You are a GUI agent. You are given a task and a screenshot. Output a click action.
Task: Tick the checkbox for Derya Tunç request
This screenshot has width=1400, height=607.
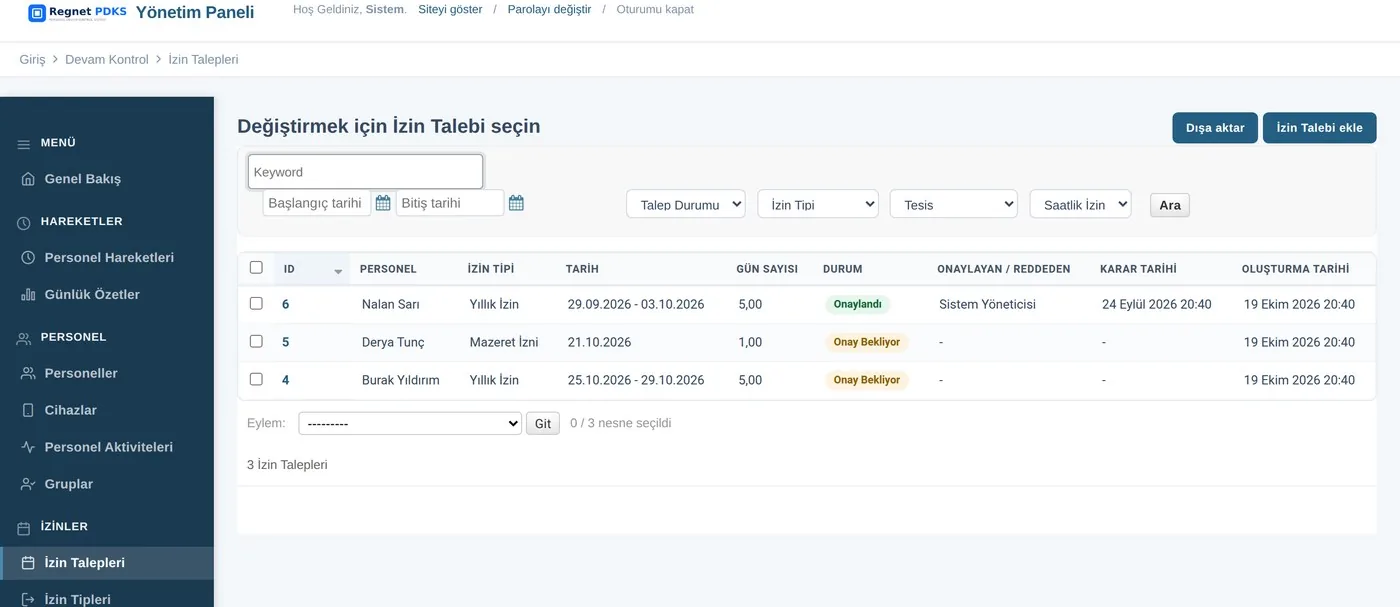256,341
